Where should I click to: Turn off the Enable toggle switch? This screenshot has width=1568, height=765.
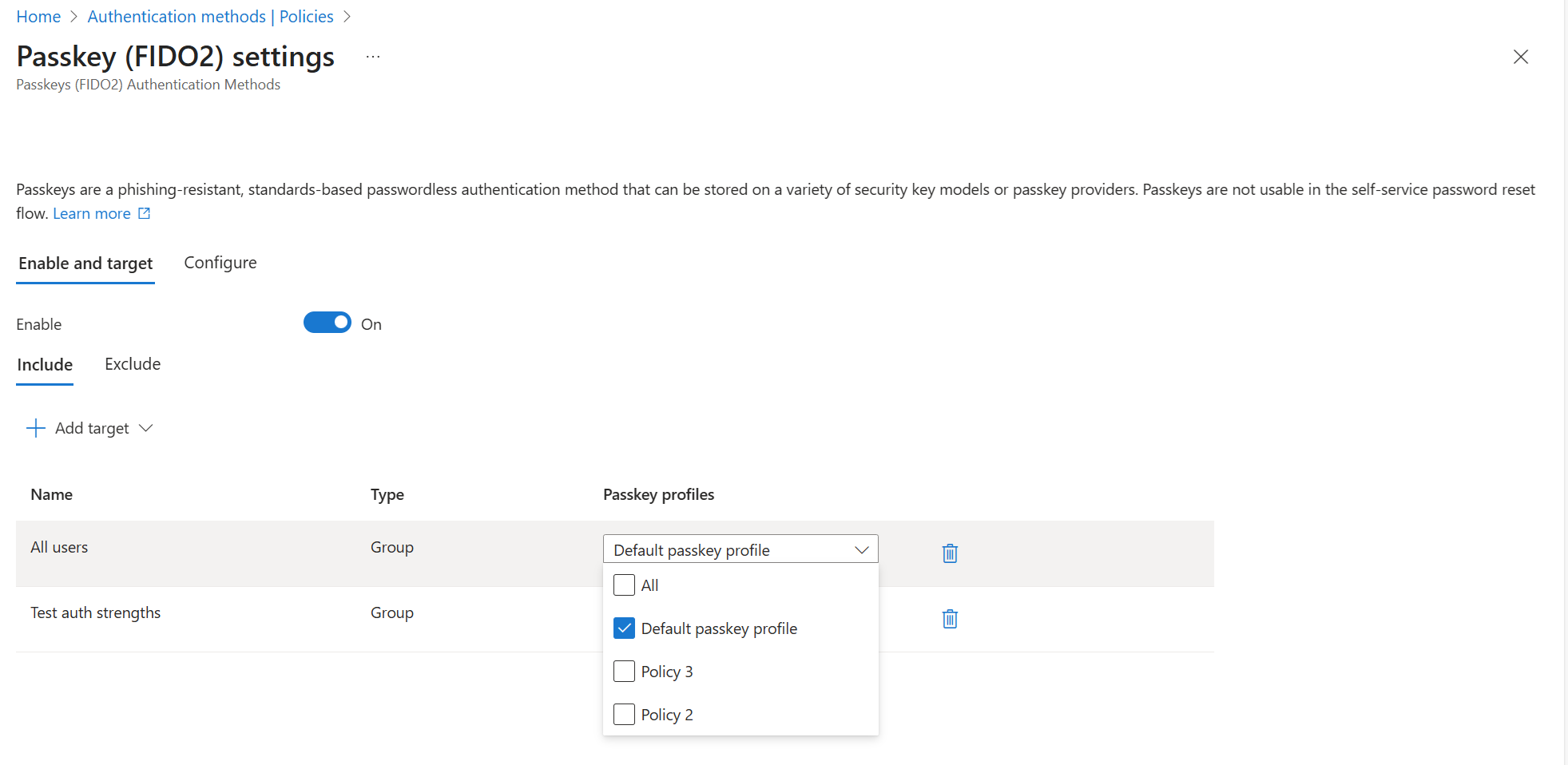(327, 323)
